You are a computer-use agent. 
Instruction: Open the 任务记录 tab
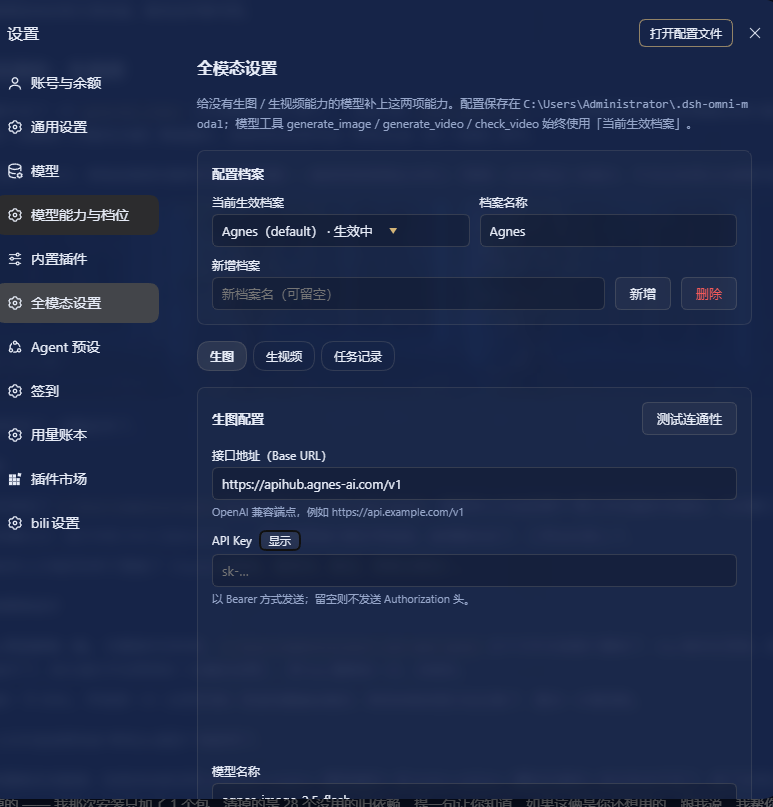358,356
